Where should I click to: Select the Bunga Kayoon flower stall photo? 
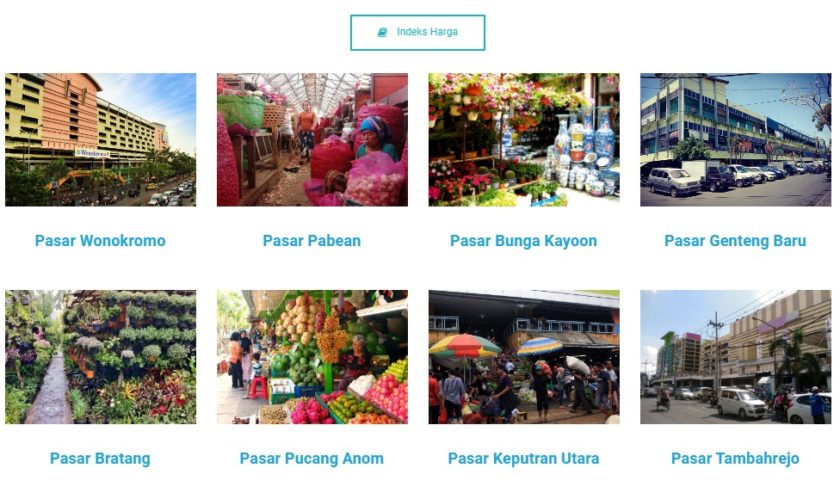(524, 140)
